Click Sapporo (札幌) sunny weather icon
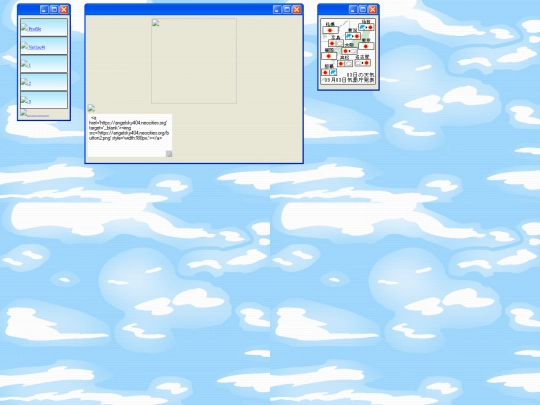Viewport: 540px width, 405px height. tap(330, 30)
